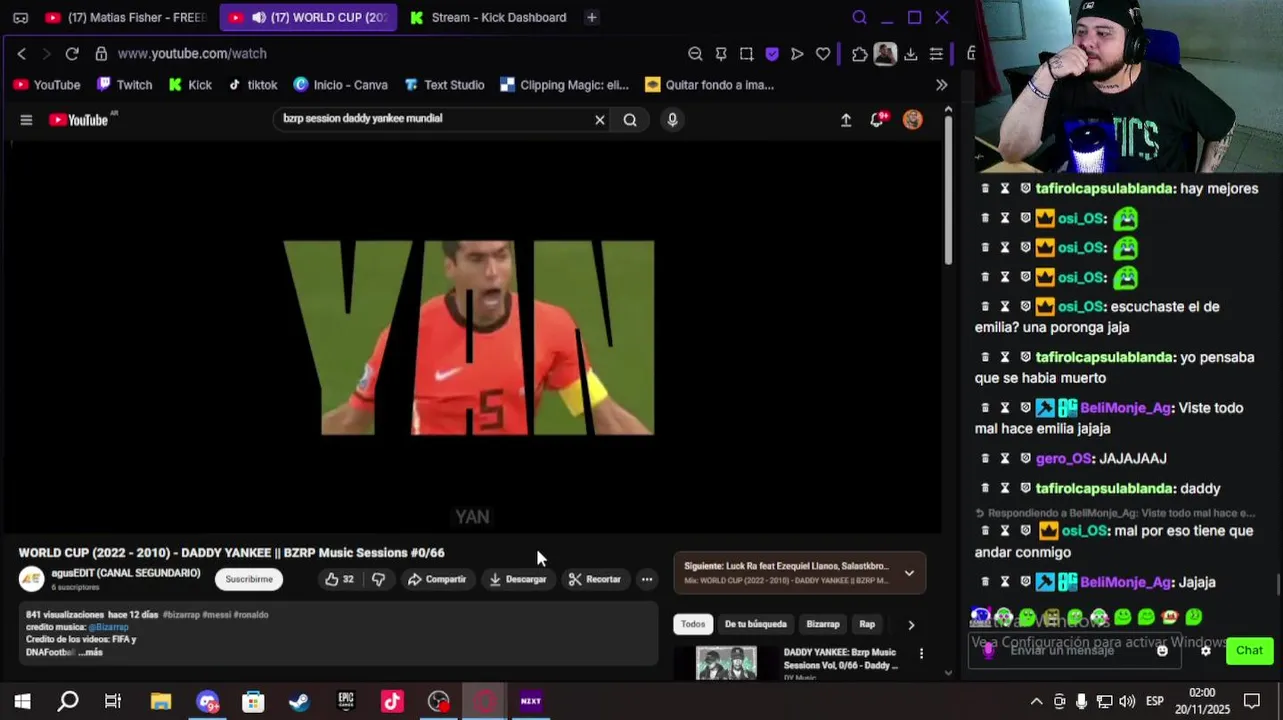Select the Todos filter chip

(693, 624)
